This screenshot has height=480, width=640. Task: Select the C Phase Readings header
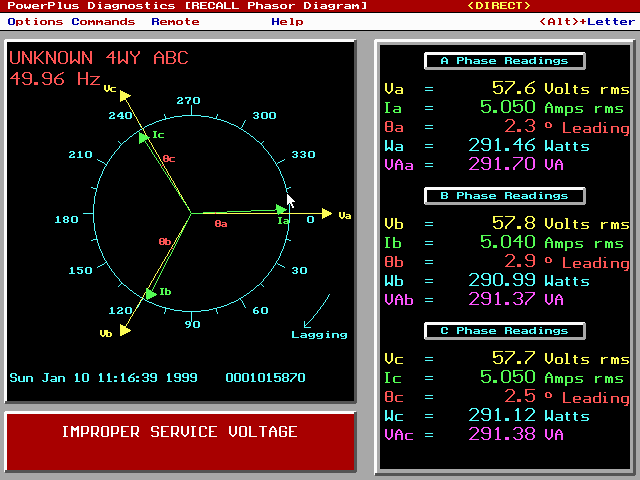(505, 331)
